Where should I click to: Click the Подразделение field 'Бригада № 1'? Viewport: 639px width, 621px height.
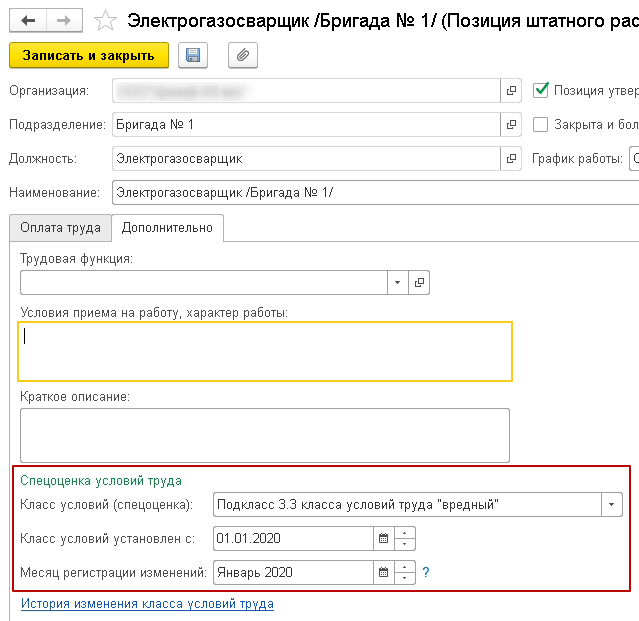[306, 124]
